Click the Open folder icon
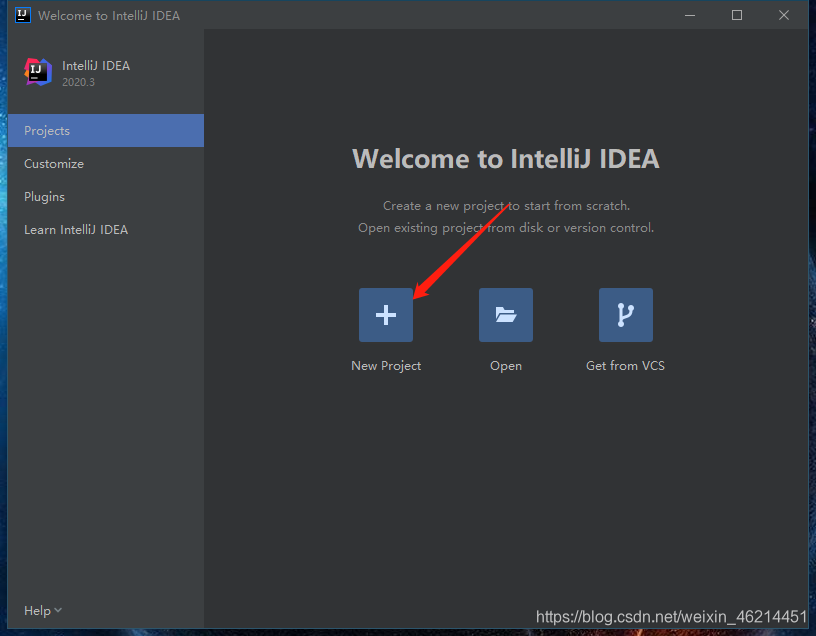Viewport: 816px width, 636px height. [x=506, y=315]
